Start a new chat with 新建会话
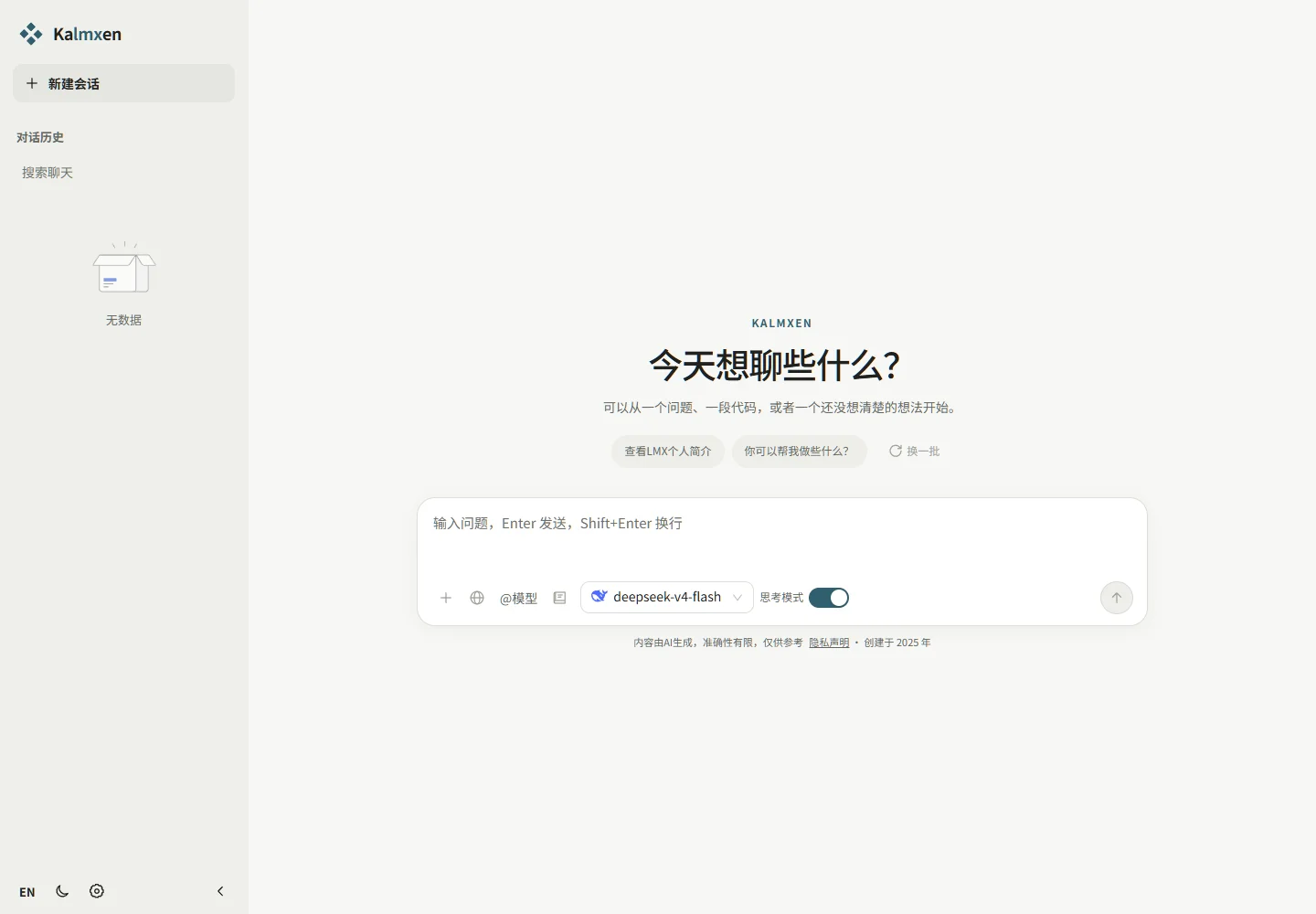The width and height of the screenshot is (1316, 914). (x=123, y=83)
